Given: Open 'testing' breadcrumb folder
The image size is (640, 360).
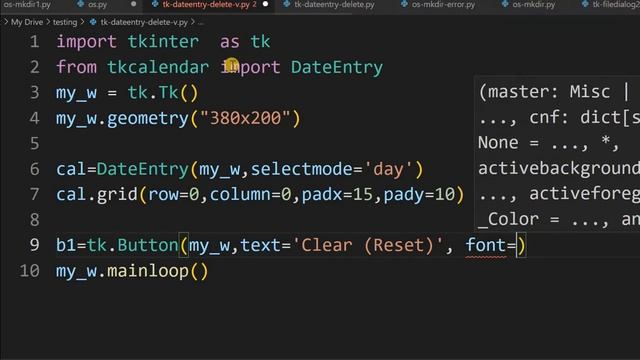Looking at the screenshot, I should tap(65, 22).
